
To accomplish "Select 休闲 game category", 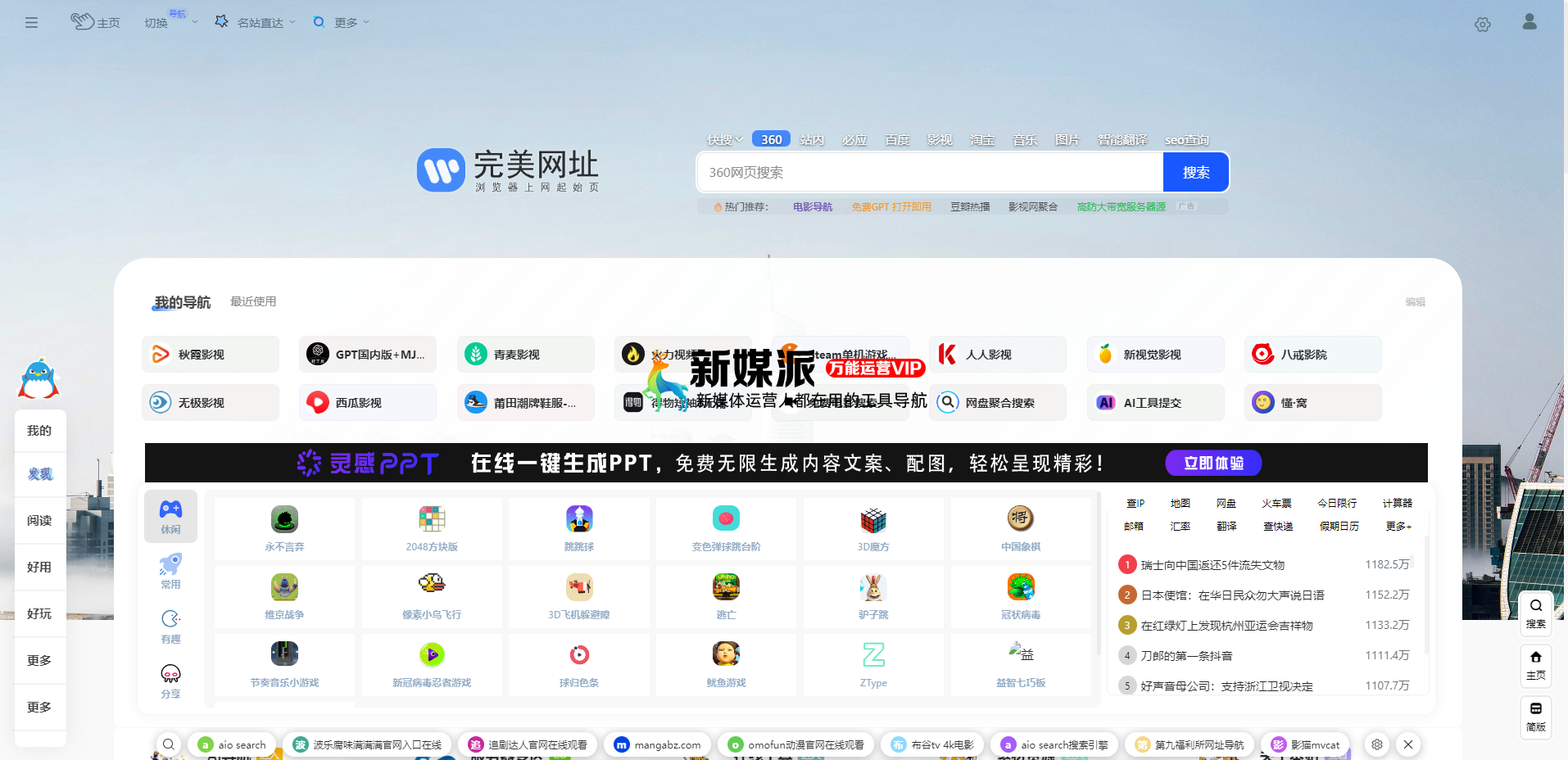I will (170, 517).
